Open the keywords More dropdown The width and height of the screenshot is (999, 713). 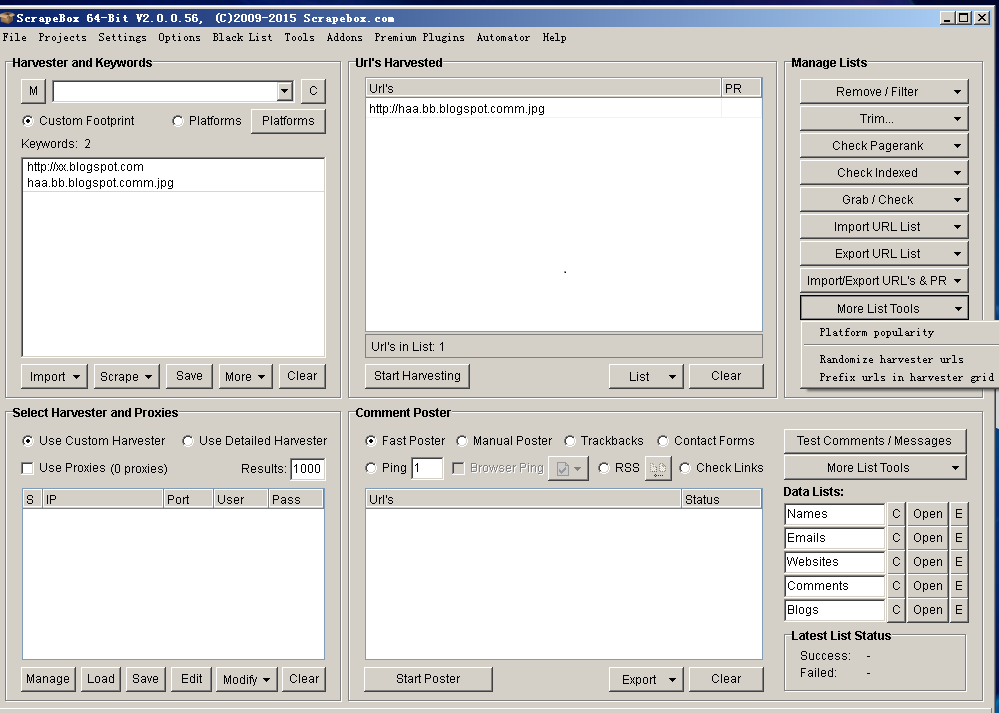(x=245, y=376)
